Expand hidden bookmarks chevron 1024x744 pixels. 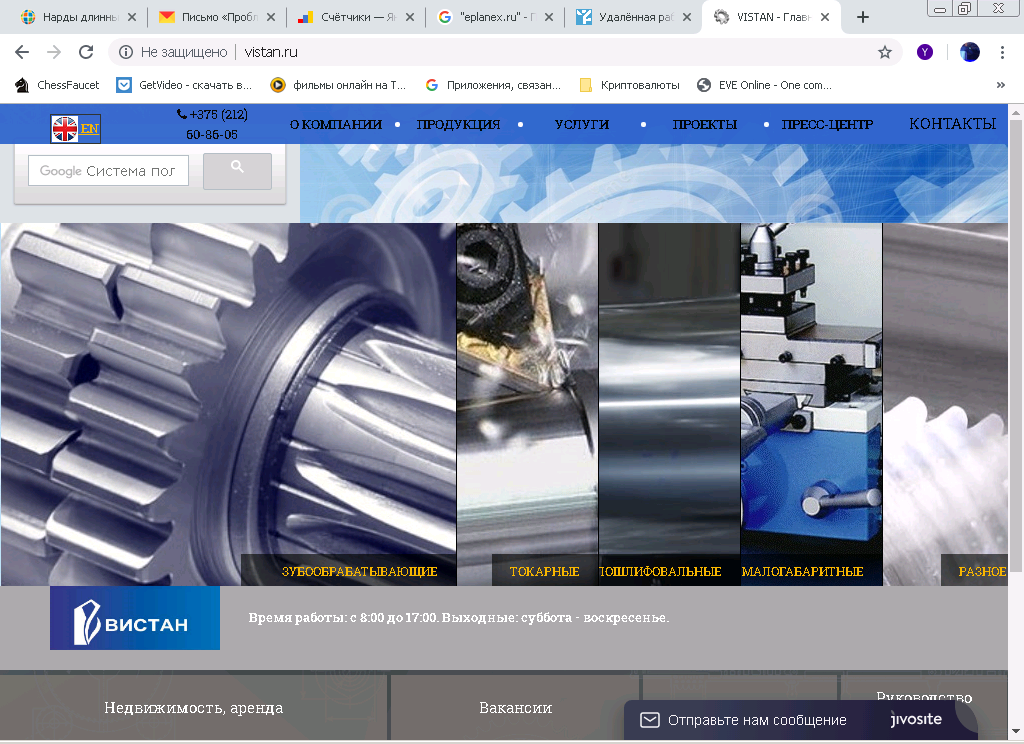1000,85
